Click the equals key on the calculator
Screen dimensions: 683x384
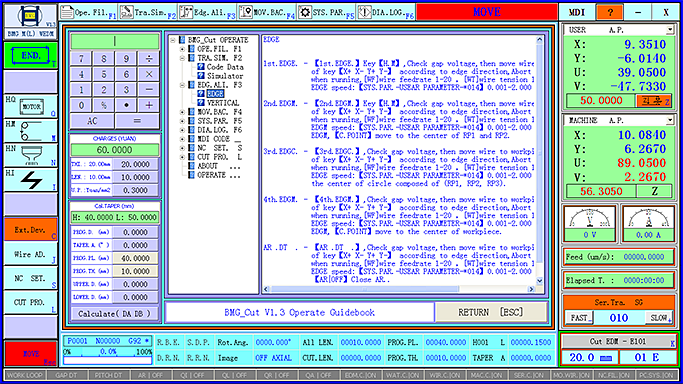(x=137, y=121)
